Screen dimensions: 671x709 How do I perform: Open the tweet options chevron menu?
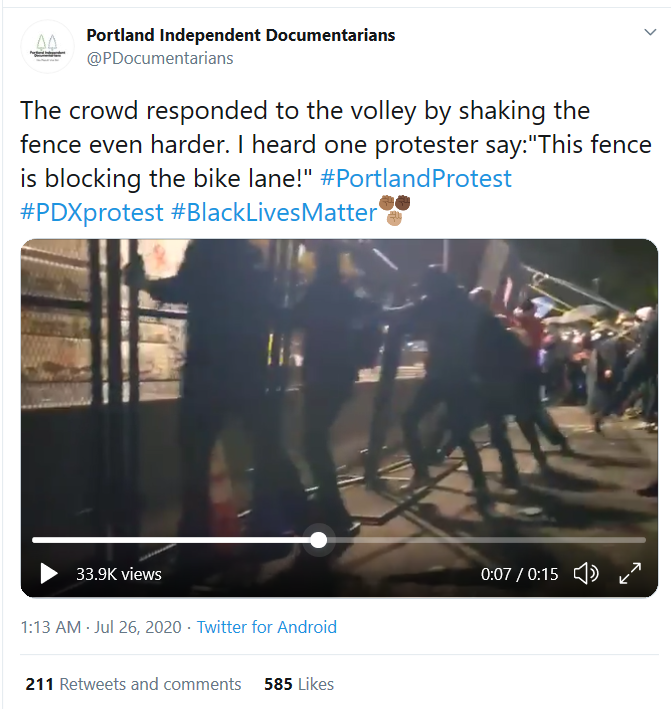click(x=649, y=33)
